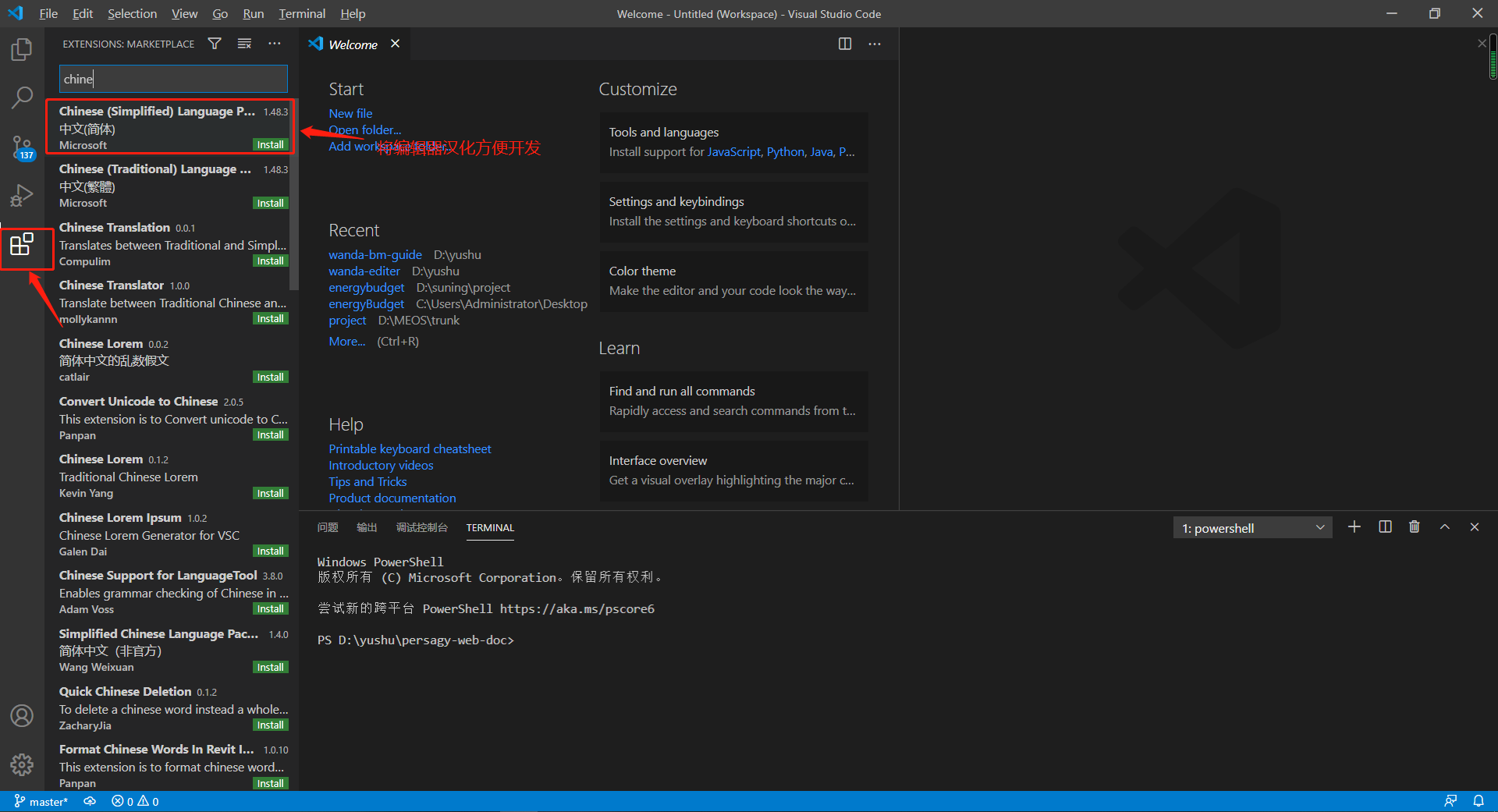Viewport: 1498px width, 812px height.
Task: Open the Explorer view in activity bar
Action: (22, 50)
